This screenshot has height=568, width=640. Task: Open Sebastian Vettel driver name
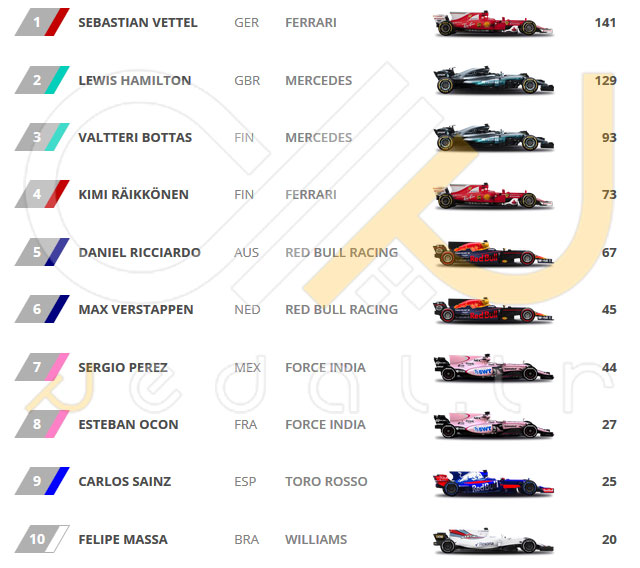(138, 22)
